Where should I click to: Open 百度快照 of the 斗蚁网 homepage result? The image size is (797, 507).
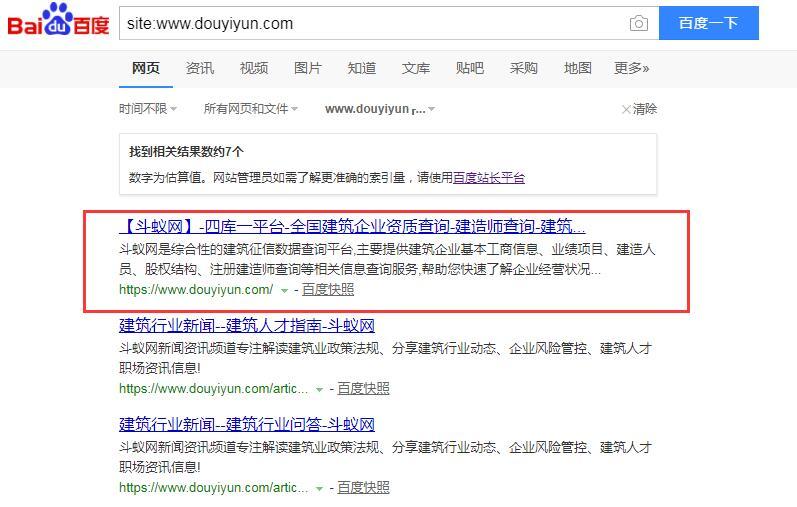(328, 290)
